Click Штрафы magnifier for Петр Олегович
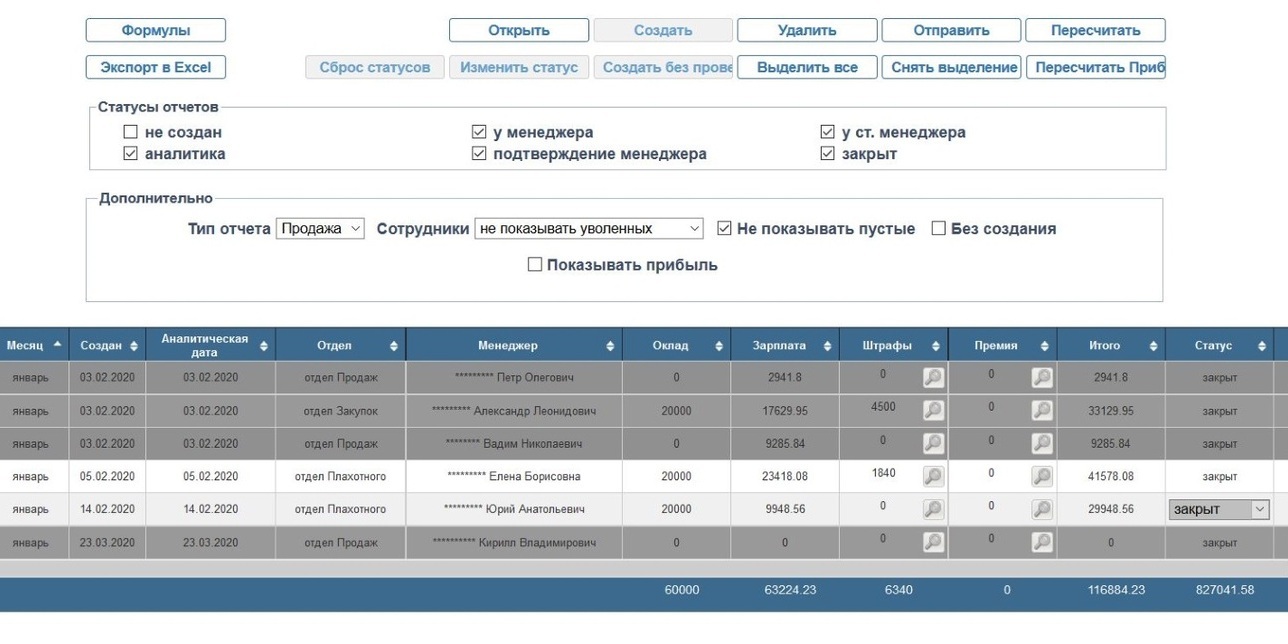 (933, 377)
